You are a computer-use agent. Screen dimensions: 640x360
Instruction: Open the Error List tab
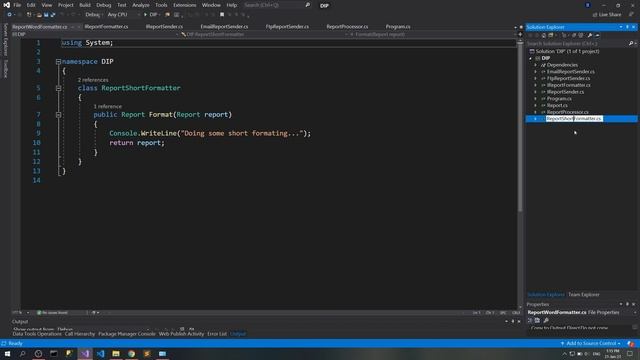217,334
